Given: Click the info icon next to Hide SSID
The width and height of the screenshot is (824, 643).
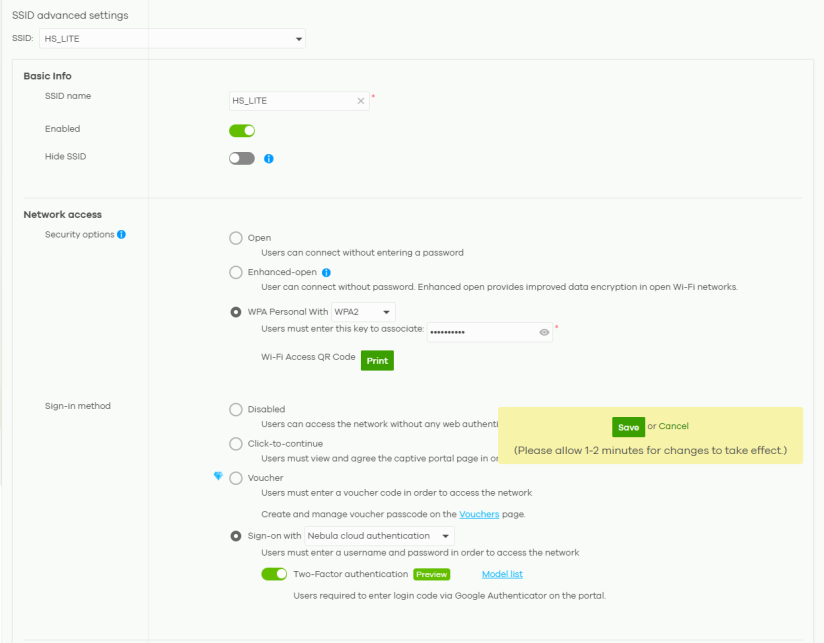Looking at the screenshot, I should [269, 158].
